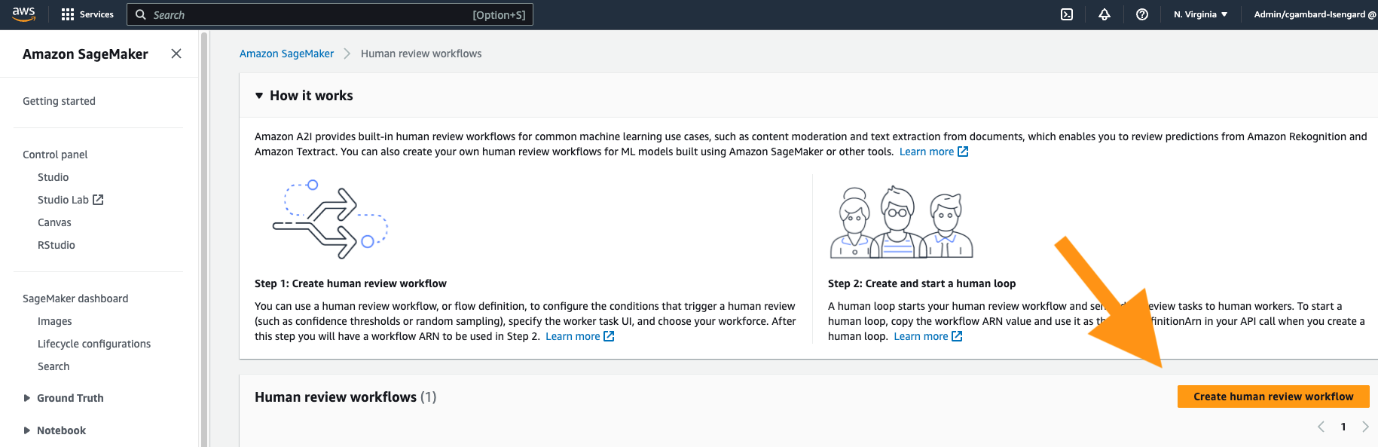Open the notifications bell icon

point(1104,15)
